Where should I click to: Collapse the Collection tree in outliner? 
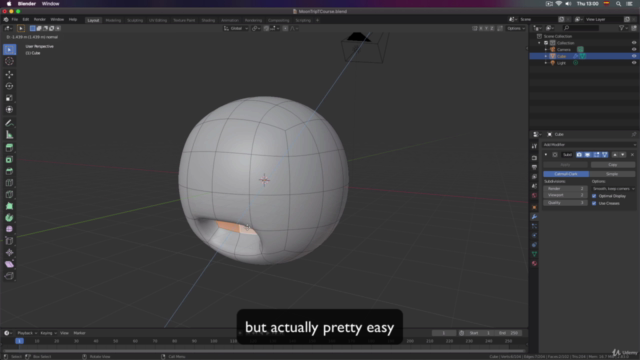[x=540, y=43]
